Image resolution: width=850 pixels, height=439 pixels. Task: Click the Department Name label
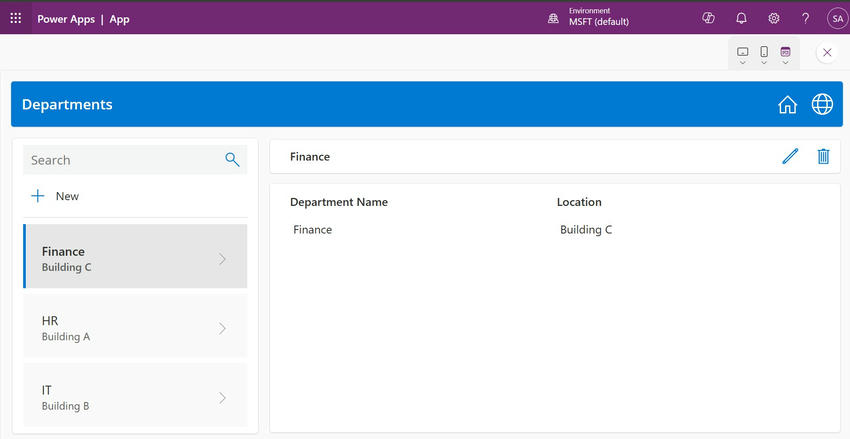[x=339, y=202]
